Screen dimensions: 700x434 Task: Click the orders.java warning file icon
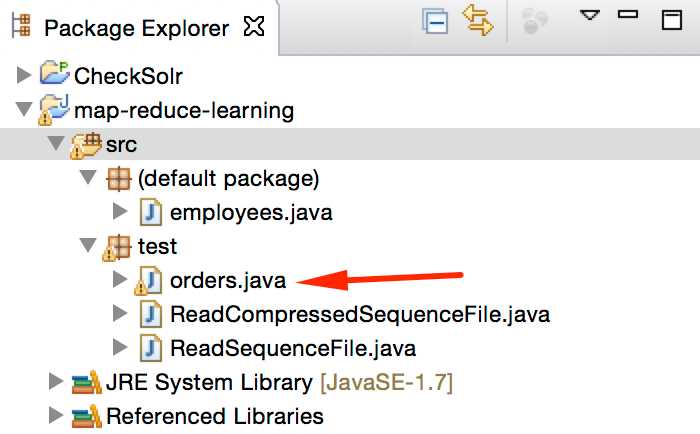[149, 281]
